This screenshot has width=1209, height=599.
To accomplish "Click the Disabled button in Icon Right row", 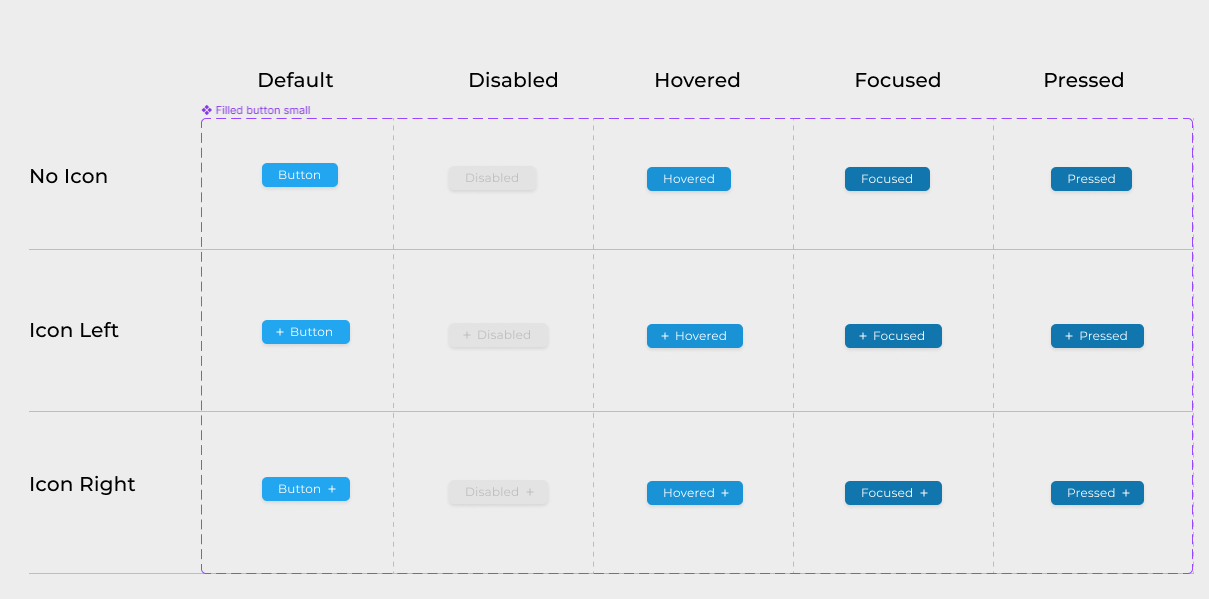I will tap(498, 492).
